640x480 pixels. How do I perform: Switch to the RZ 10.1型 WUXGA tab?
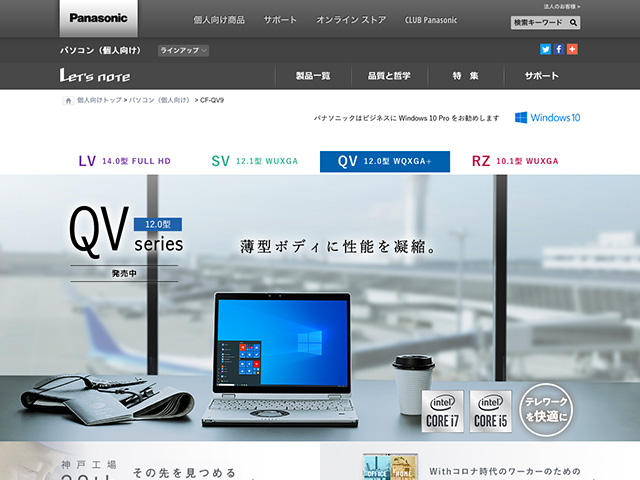[515, 161]
